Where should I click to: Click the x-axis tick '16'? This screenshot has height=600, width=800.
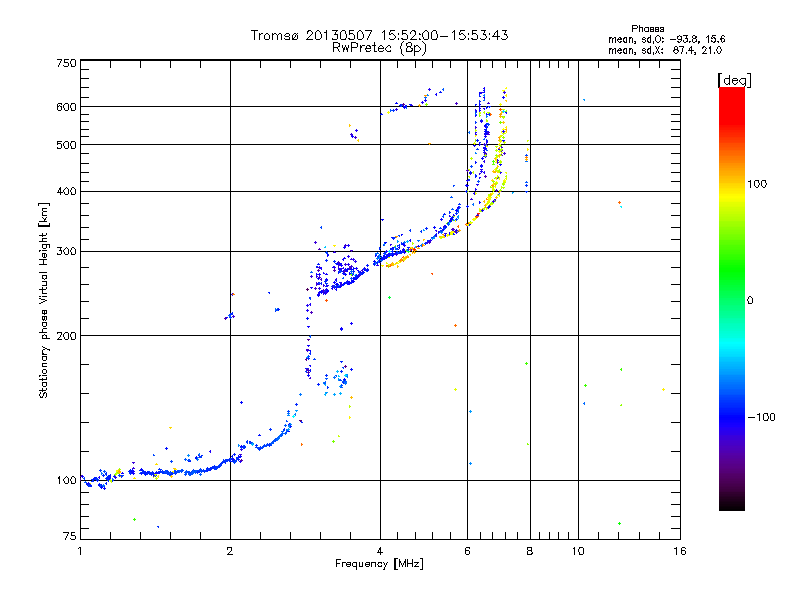[680, 551]
